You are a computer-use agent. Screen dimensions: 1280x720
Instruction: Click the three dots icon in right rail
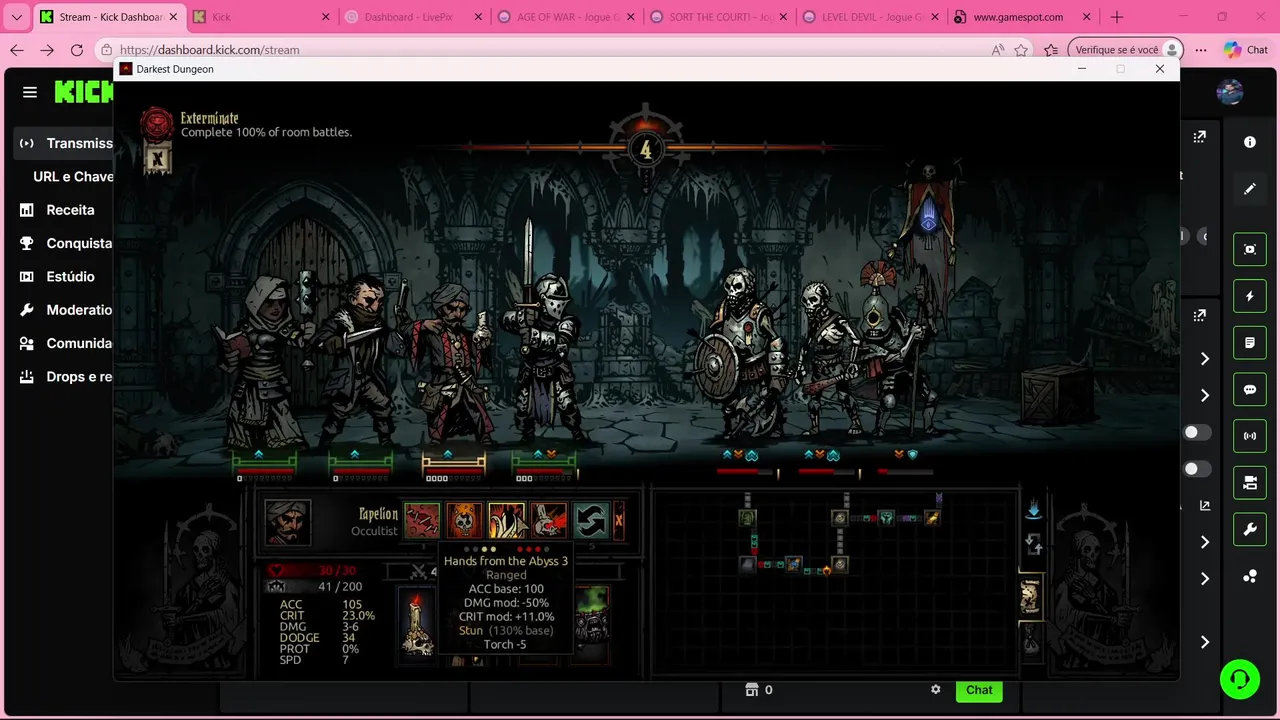point(1250,577)
